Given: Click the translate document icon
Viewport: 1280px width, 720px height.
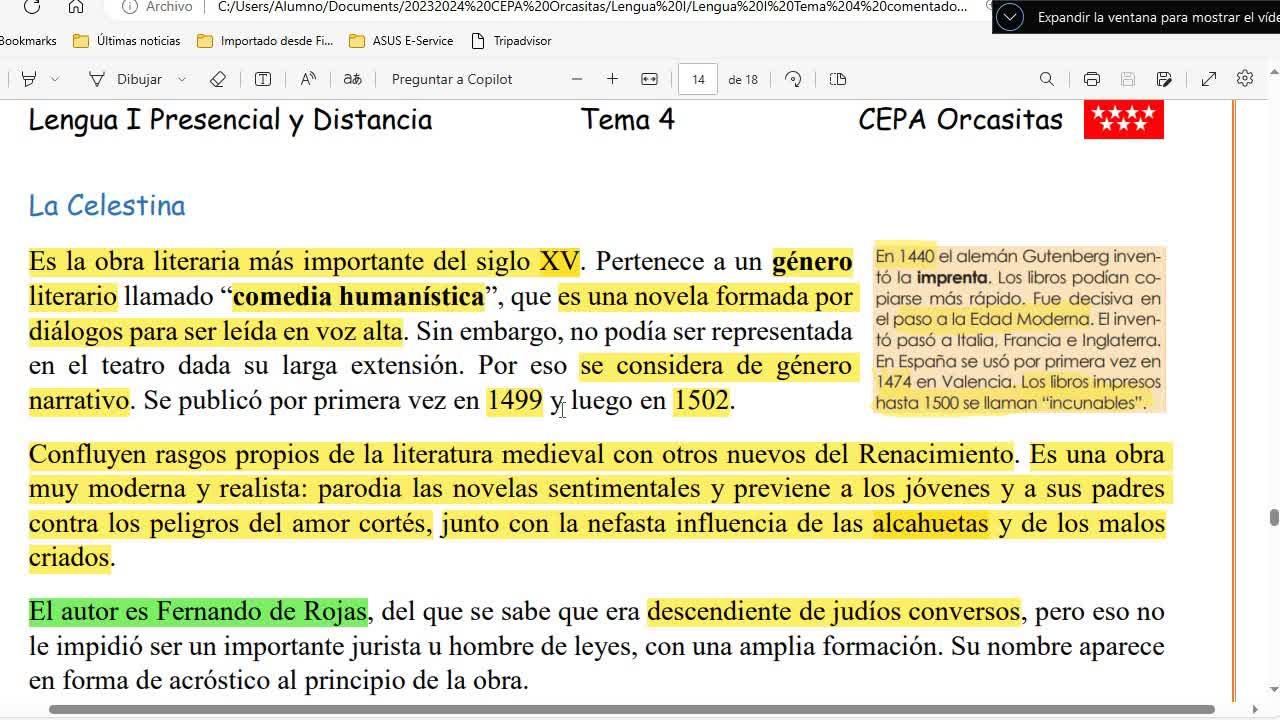Looking at the screenshot, I should pyautogui.click(x=352, y=79).
